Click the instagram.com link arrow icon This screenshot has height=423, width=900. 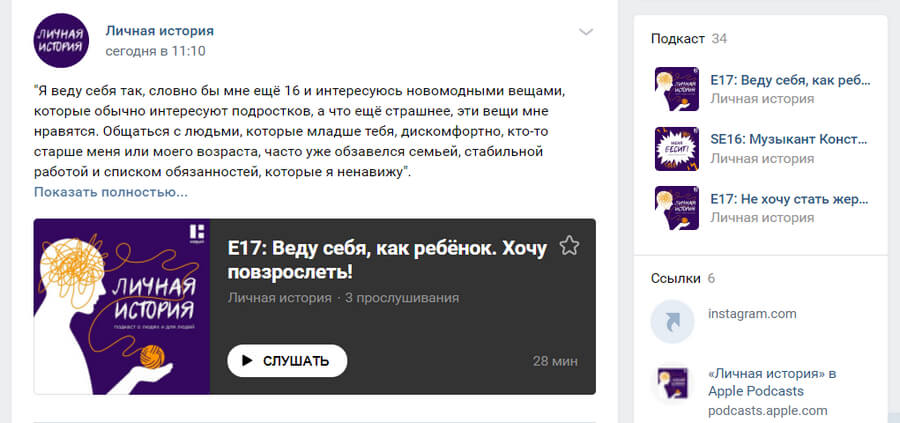(672, 322)
